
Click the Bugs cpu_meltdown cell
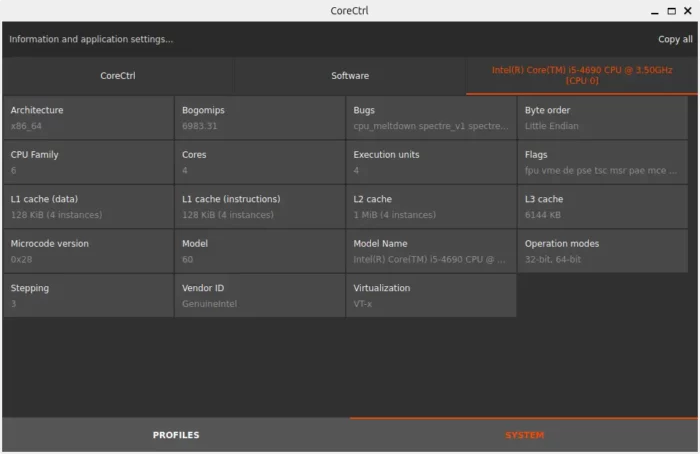pos(431,118)
